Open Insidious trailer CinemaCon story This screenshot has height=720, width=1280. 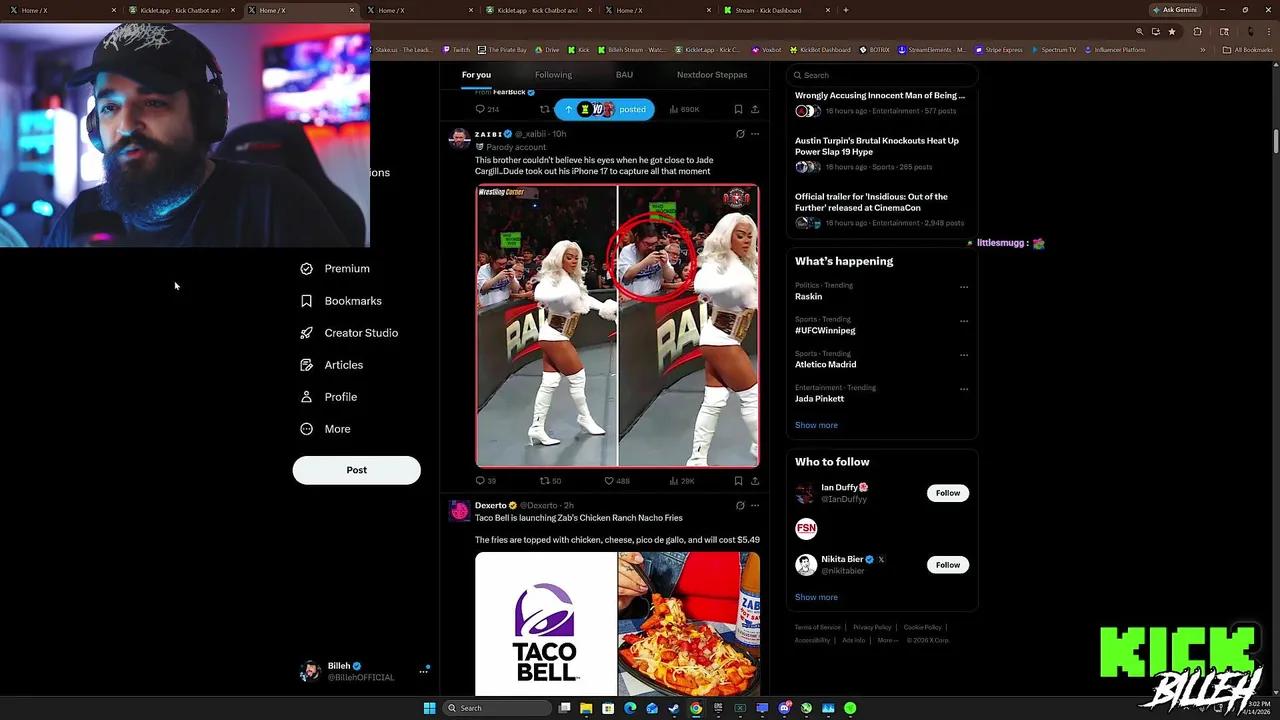click(x=871, y=202)
